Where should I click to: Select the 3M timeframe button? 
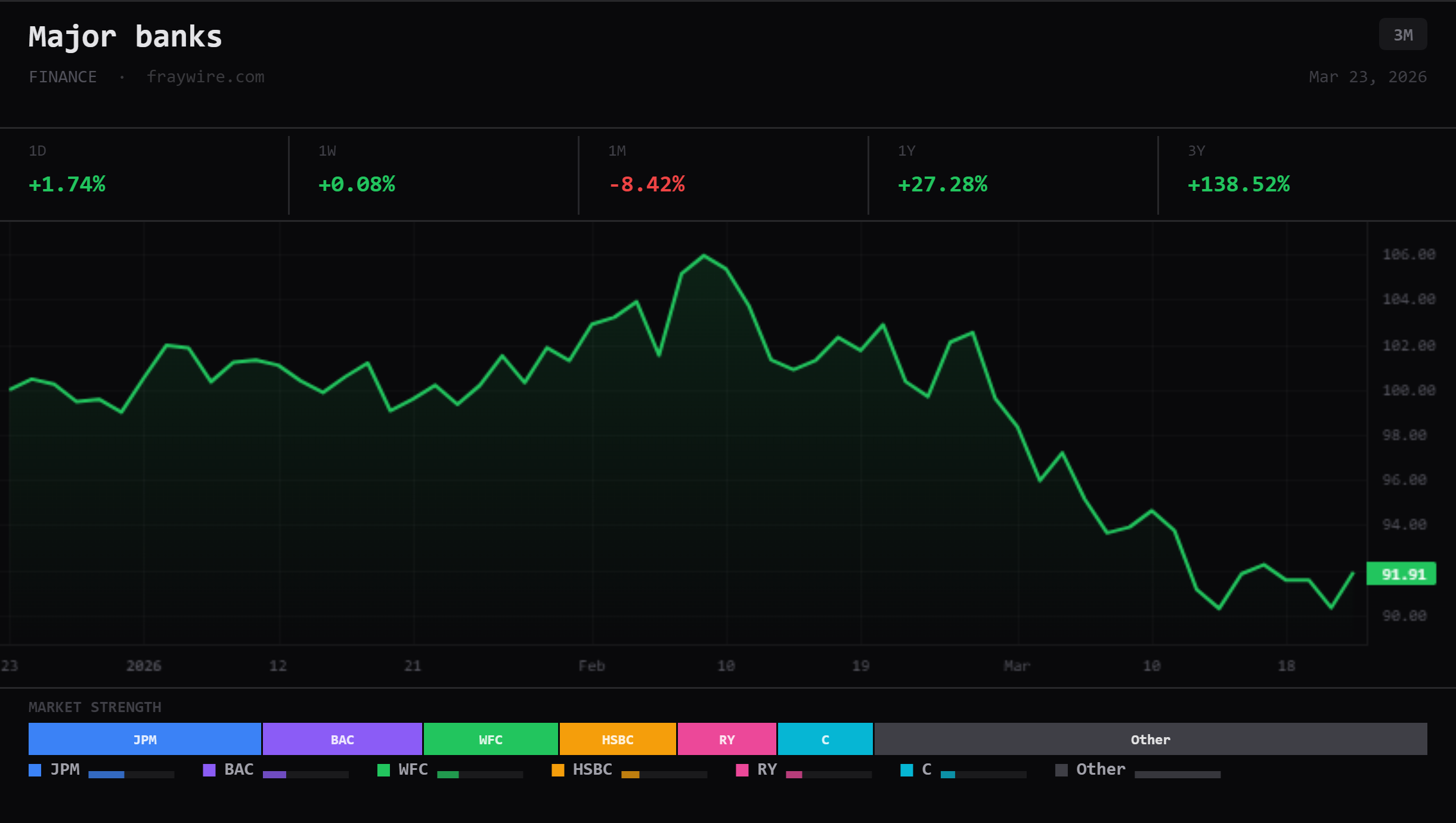(x=1402, y=34)
